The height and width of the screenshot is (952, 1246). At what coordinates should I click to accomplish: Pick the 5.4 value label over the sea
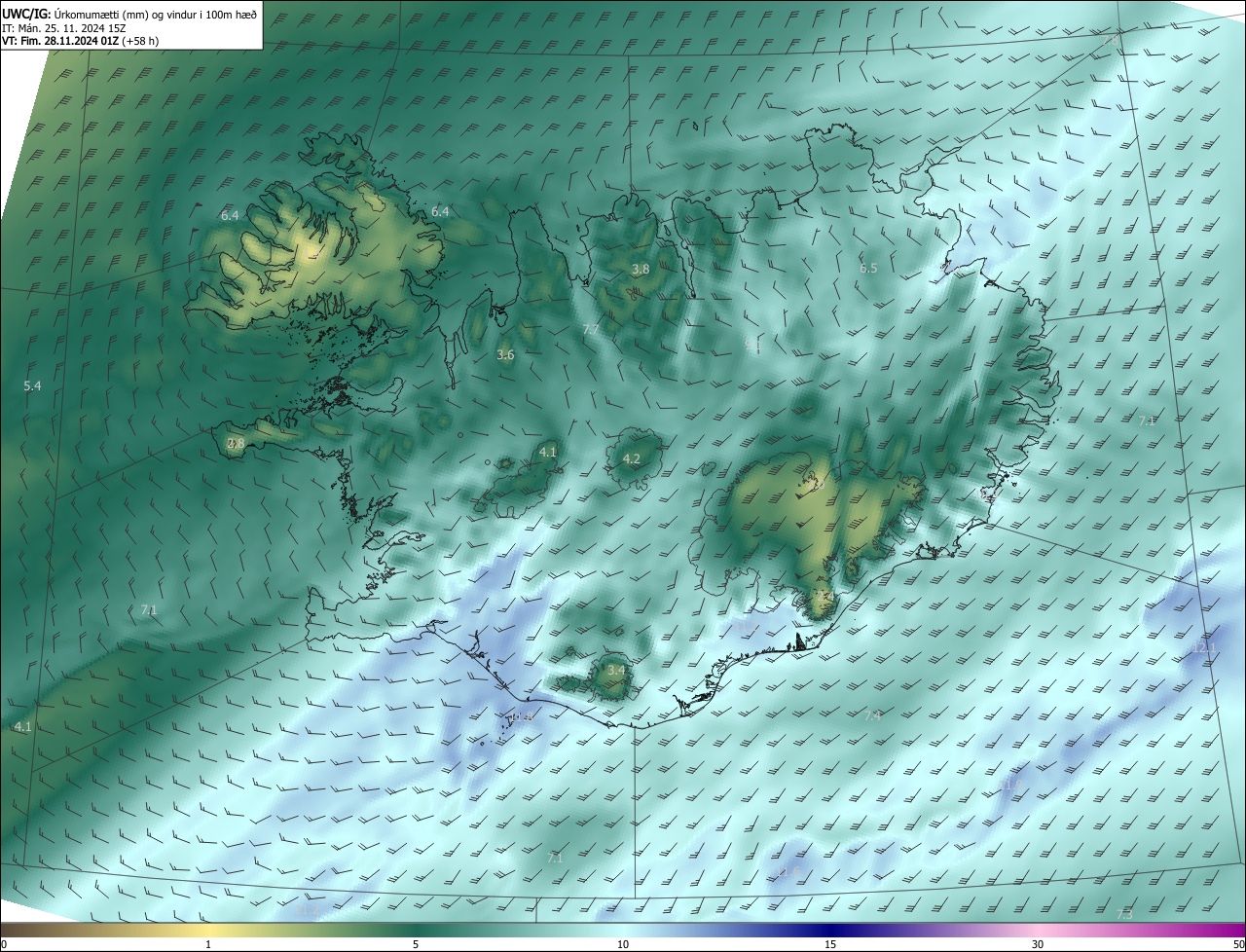tap(32, 386)
